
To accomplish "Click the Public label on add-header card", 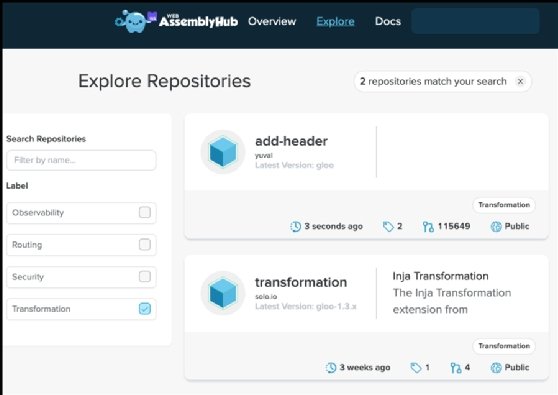I will coord(517,226).
